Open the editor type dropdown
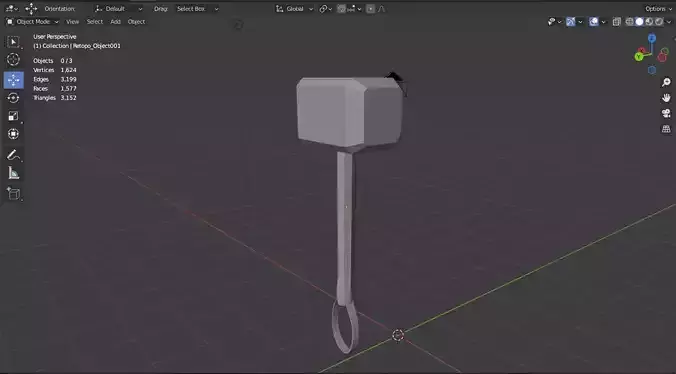The width and height of the screenshot is (676, 374). tap(12, 9)
